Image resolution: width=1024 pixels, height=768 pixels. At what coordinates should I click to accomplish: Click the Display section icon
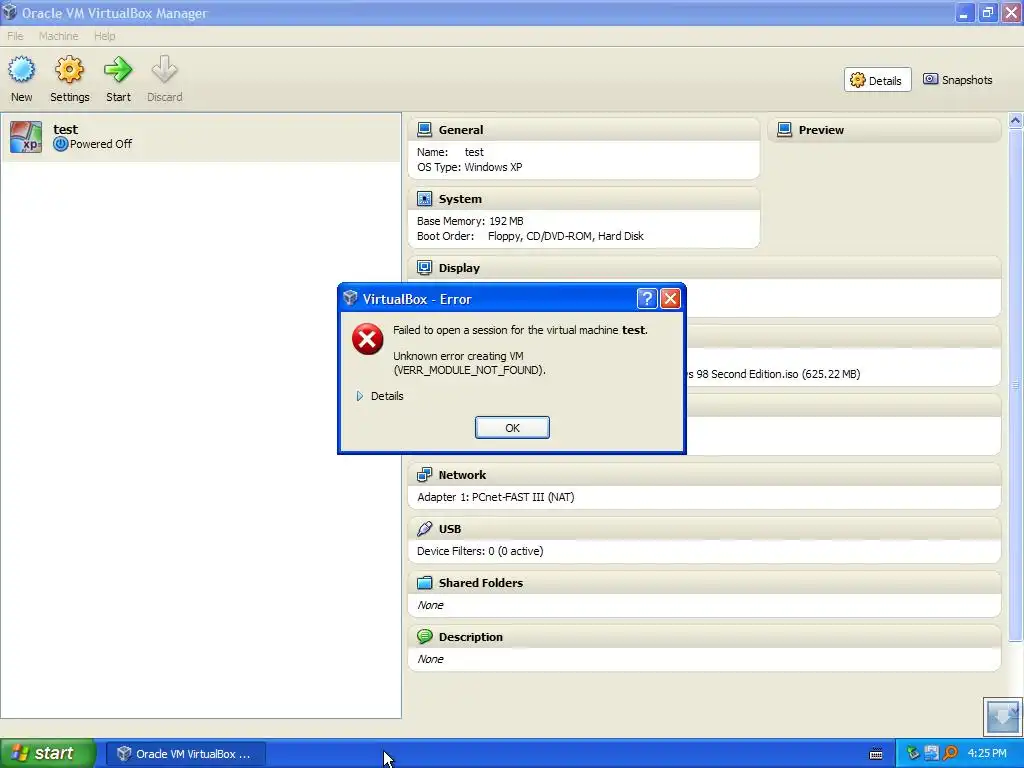point(424,268)
